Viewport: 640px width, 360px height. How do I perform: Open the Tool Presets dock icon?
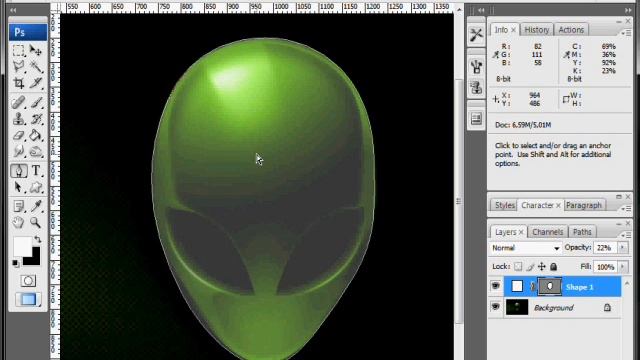click(x=476, y=35)
